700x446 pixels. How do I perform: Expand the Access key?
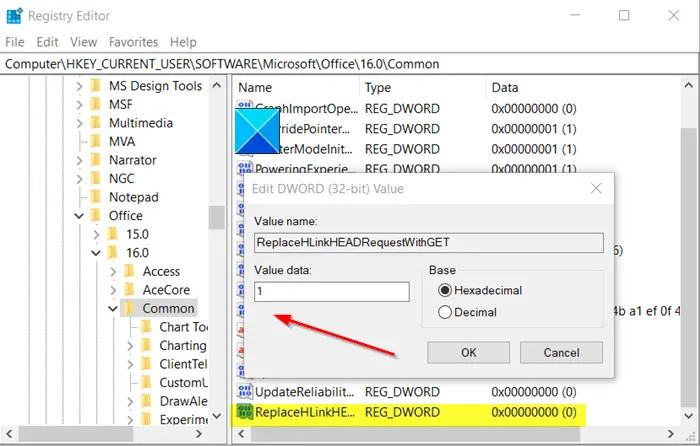[x=113, y=271]
